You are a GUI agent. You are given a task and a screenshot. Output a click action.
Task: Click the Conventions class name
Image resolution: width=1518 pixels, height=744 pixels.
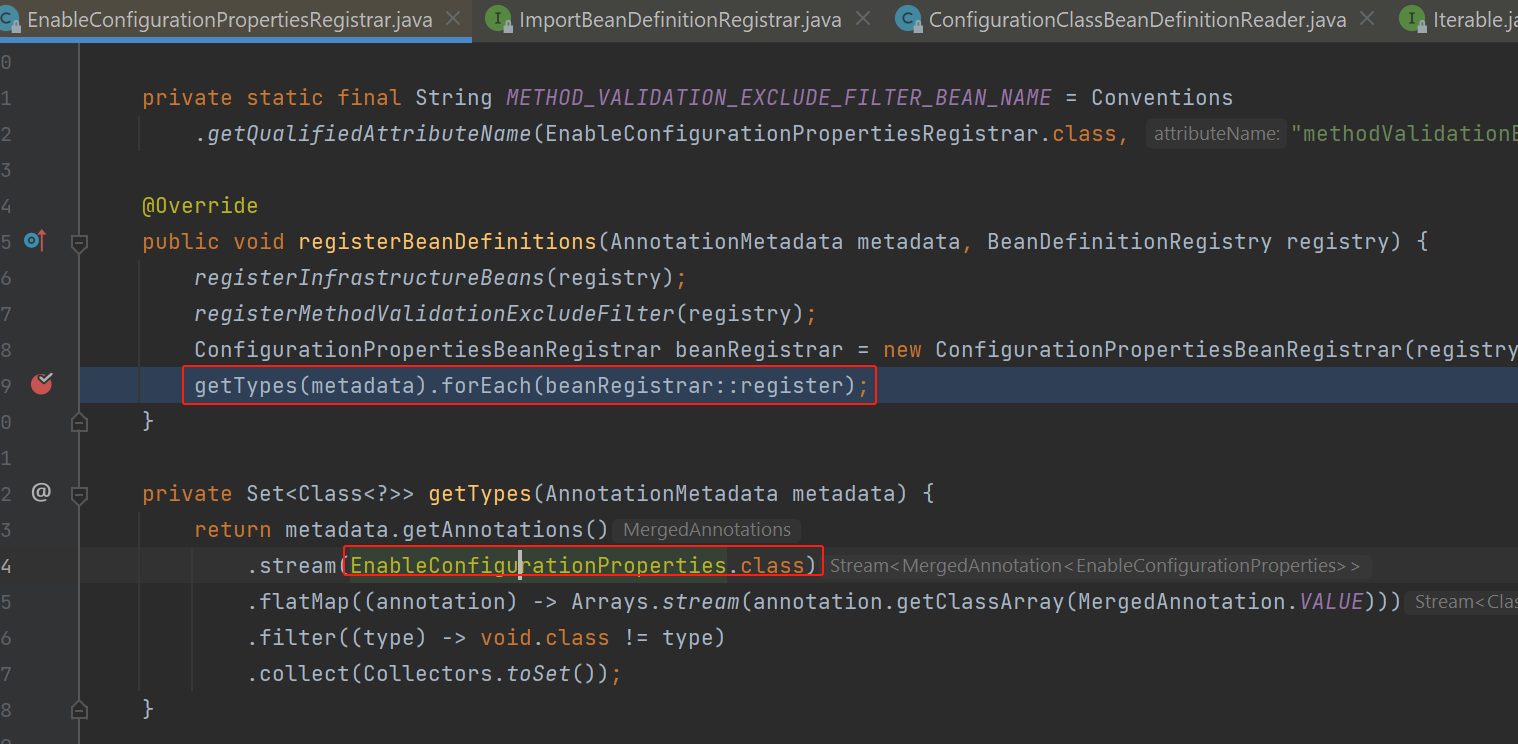(1162, 98)
